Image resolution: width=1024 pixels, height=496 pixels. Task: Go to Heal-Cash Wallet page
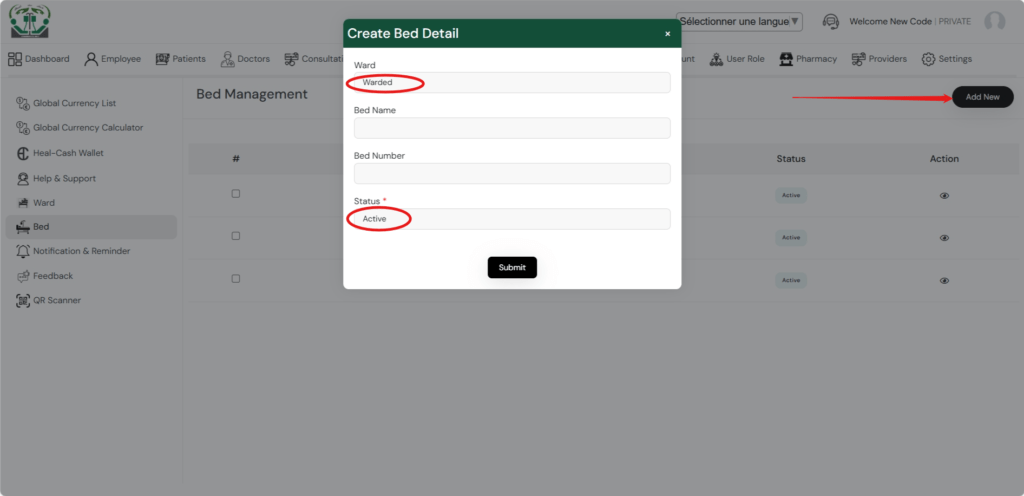click(x=68, y=153)
